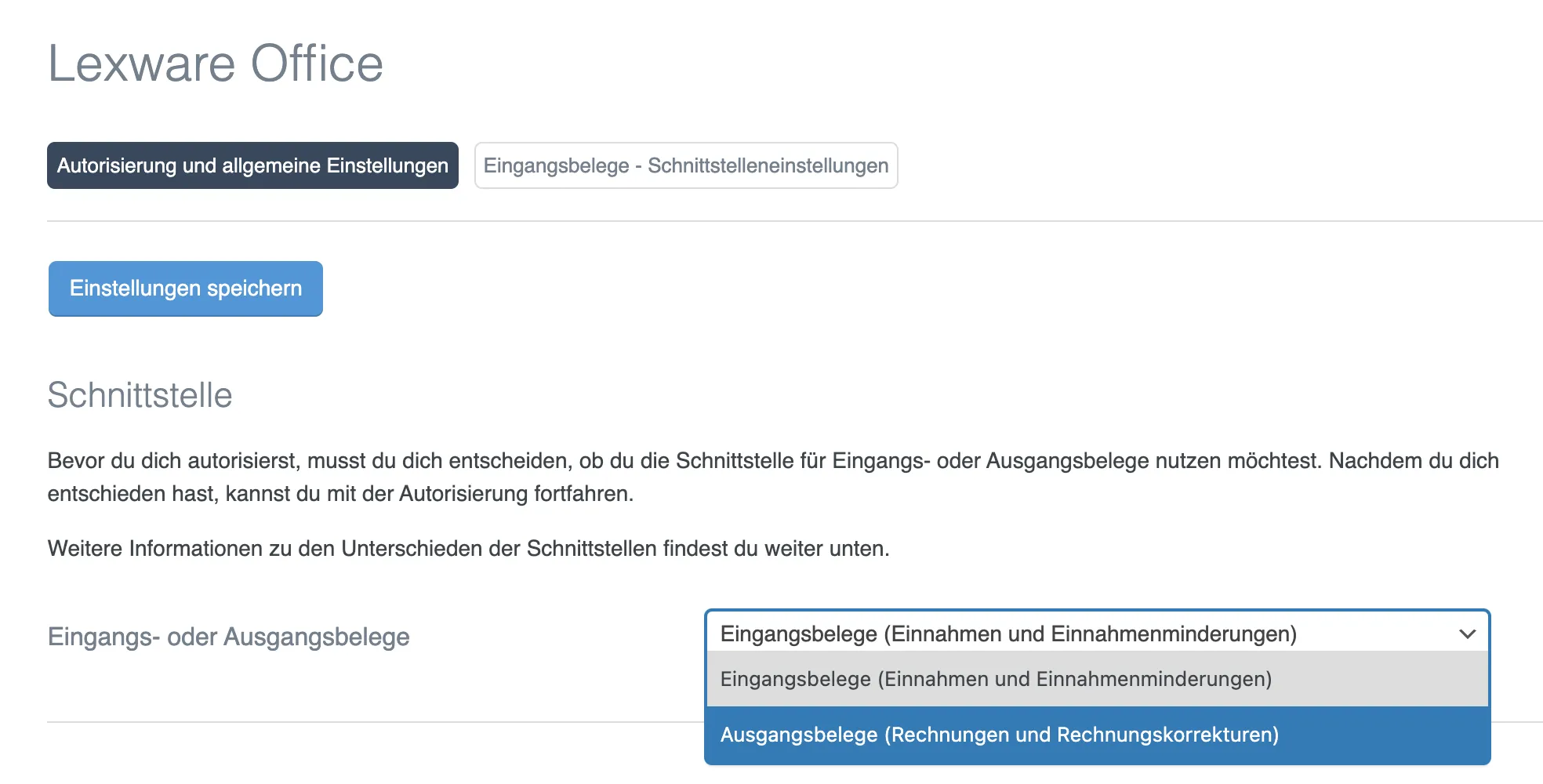
Task: Click the divider line under the field label
Action: coord(369,722)
